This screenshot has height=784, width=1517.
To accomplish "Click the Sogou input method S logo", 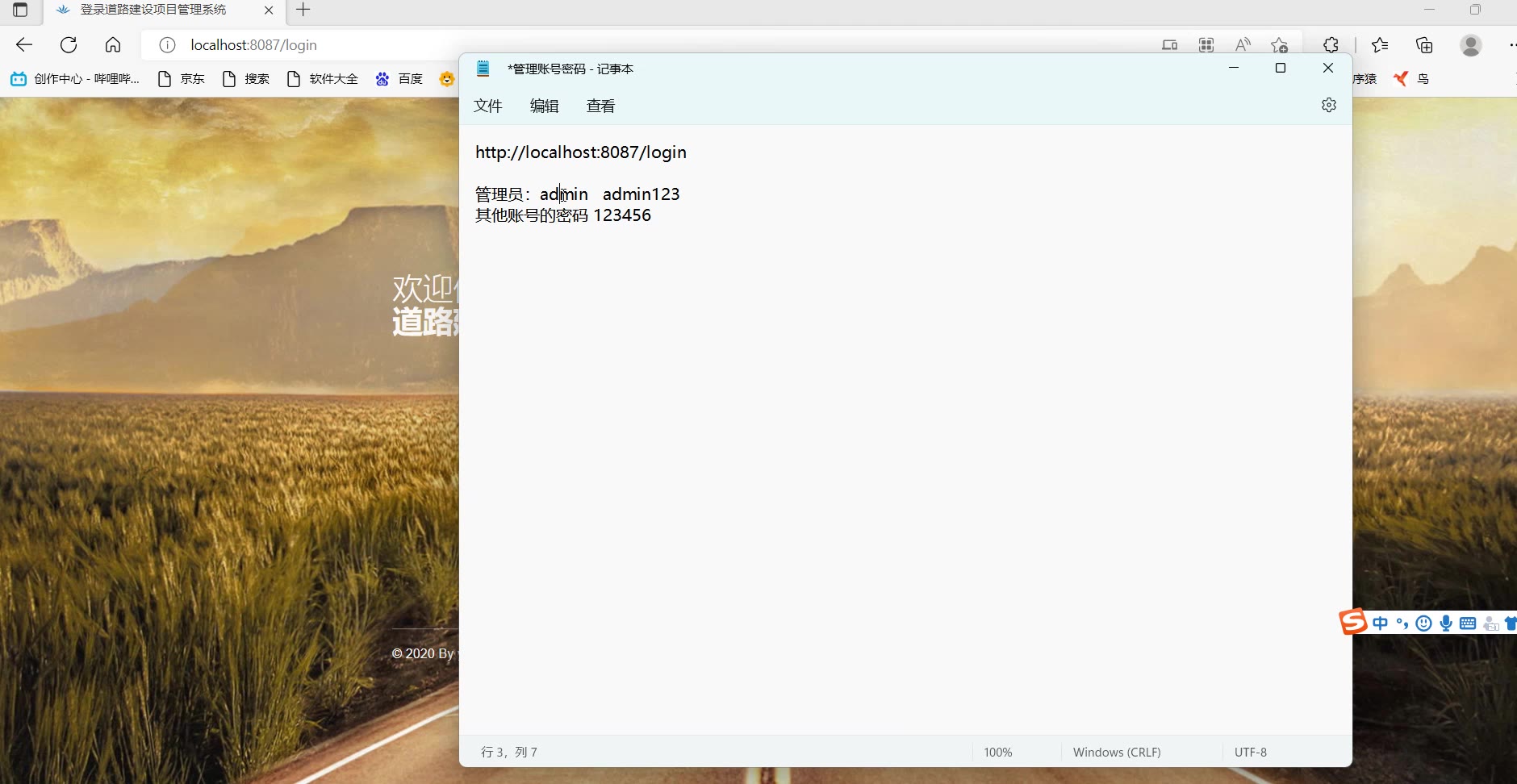I will tap(1353, 621).
